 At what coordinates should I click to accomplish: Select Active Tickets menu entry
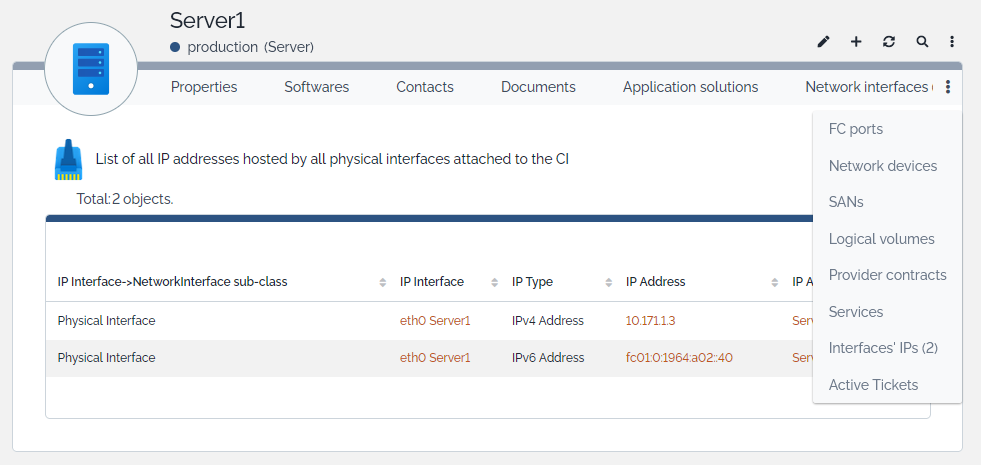tap(873, 385)
